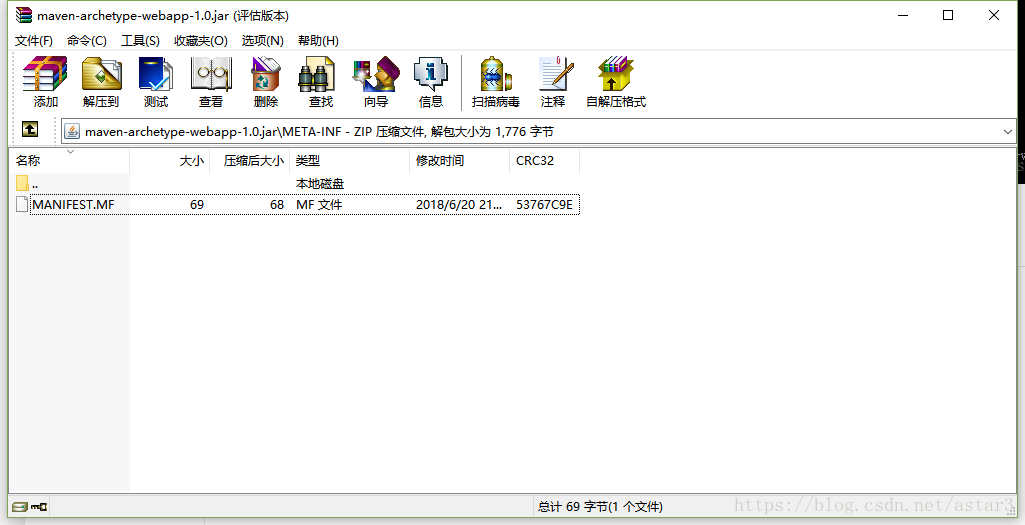
Task: Click the drive icon in status bar
Action: 20,507
